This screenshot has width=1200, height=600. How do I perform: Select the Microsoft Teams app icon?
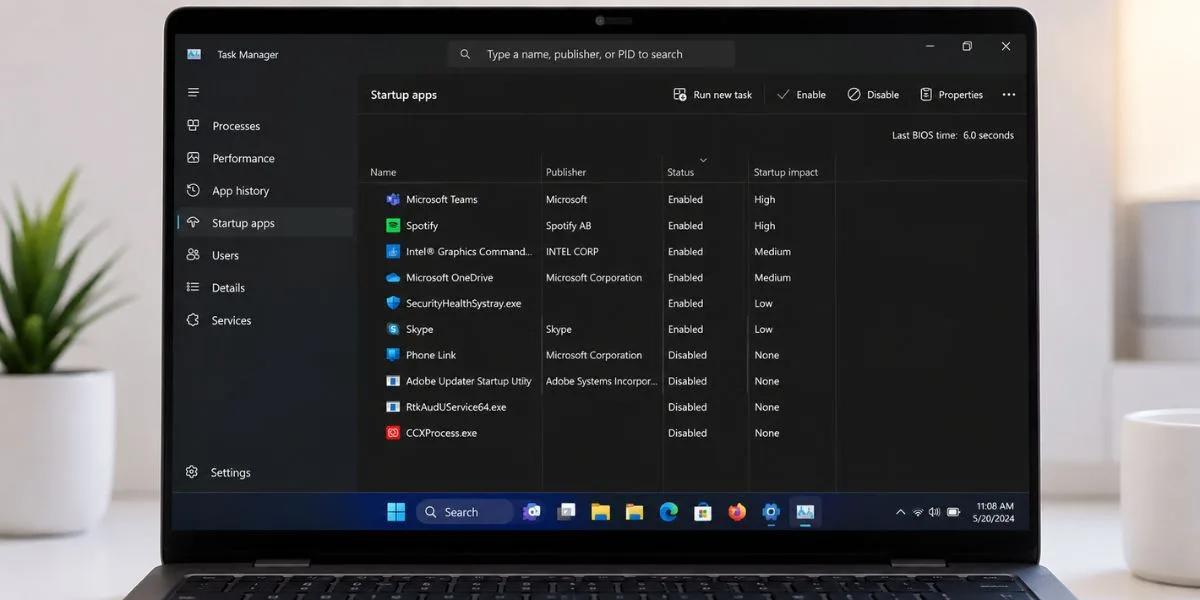[393, 199]
